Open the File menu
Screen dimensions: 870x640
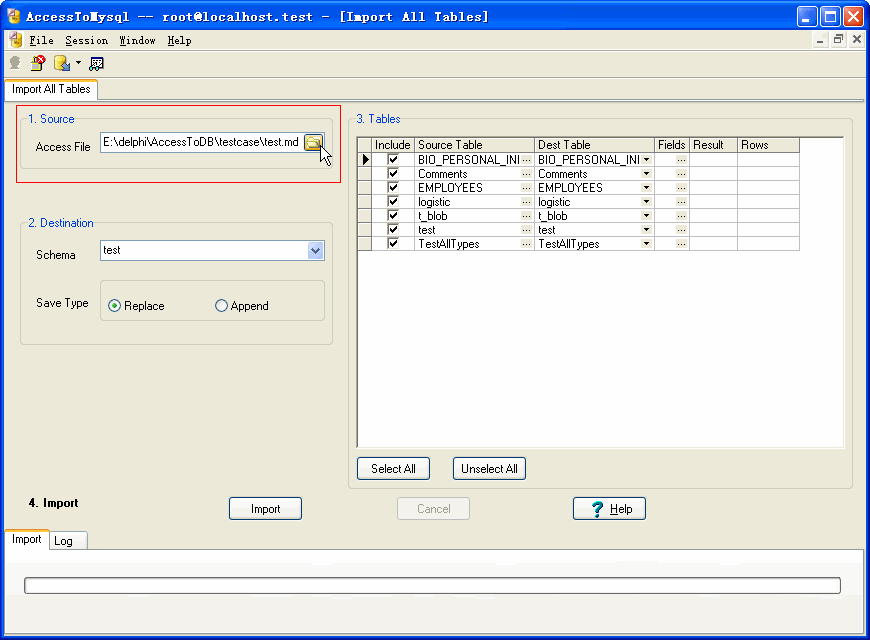tap(42, 41)
